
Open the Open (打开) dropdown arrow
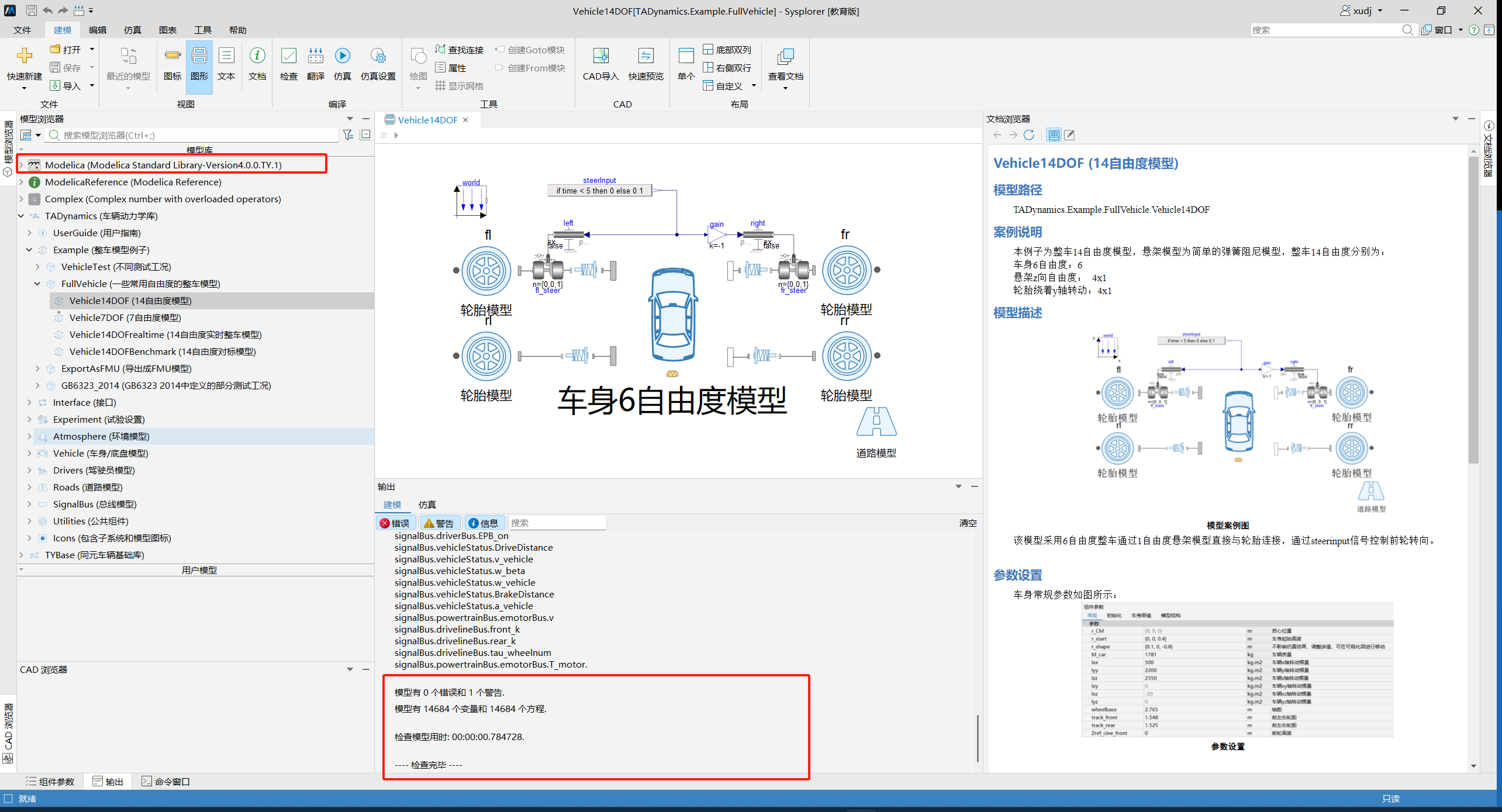point(92,50)
